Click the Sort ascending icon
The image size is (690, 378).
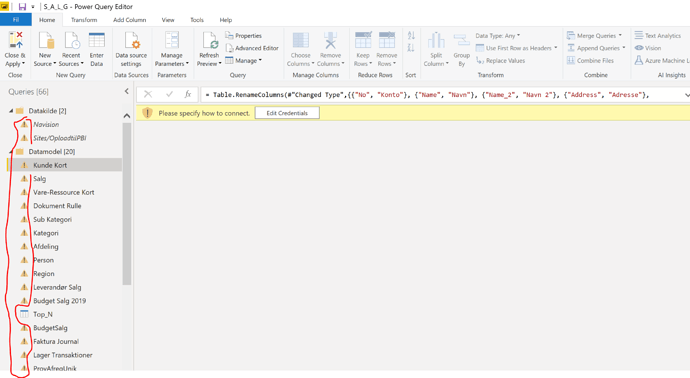click(411, 36)
